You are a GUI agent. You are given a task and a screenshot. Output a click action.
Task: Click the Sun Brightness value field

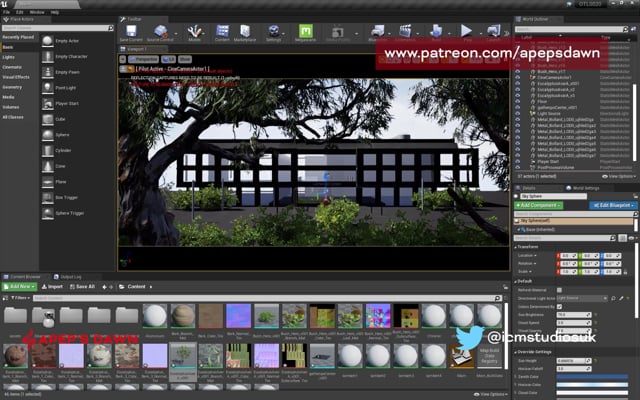[x=574, y=315]
